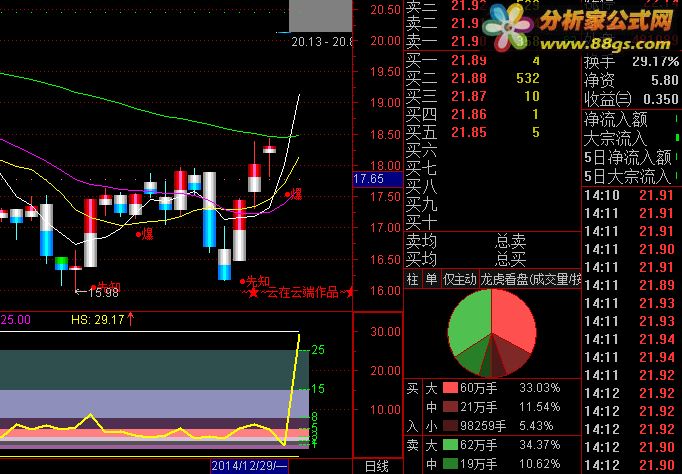Click the dark red swatch beside 21万手
The image size is (682, 474).
coord(450,407)
